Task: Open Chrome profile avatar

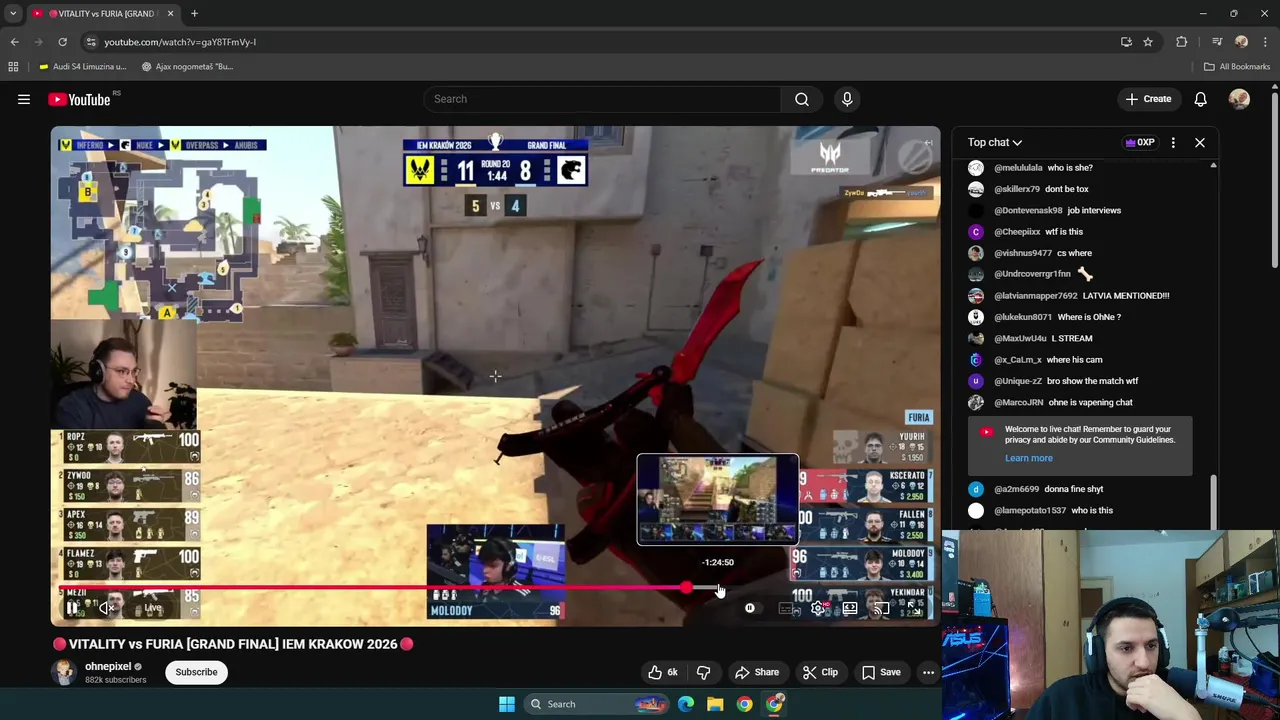Action: (1242, 42)
